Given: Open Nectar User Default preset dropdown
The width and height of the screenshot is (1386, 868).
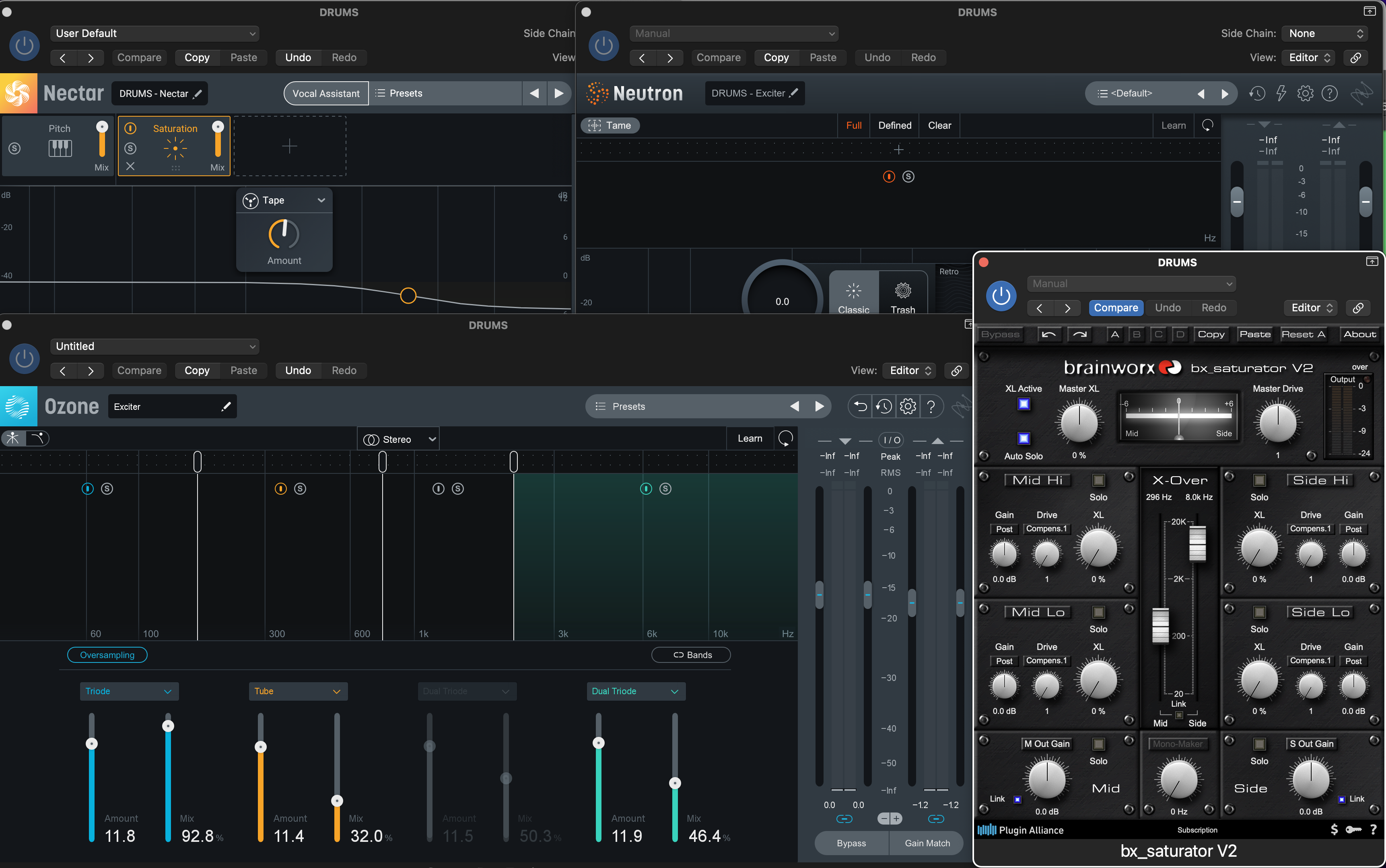Looking at the screenshot, I should click(155, 33).
